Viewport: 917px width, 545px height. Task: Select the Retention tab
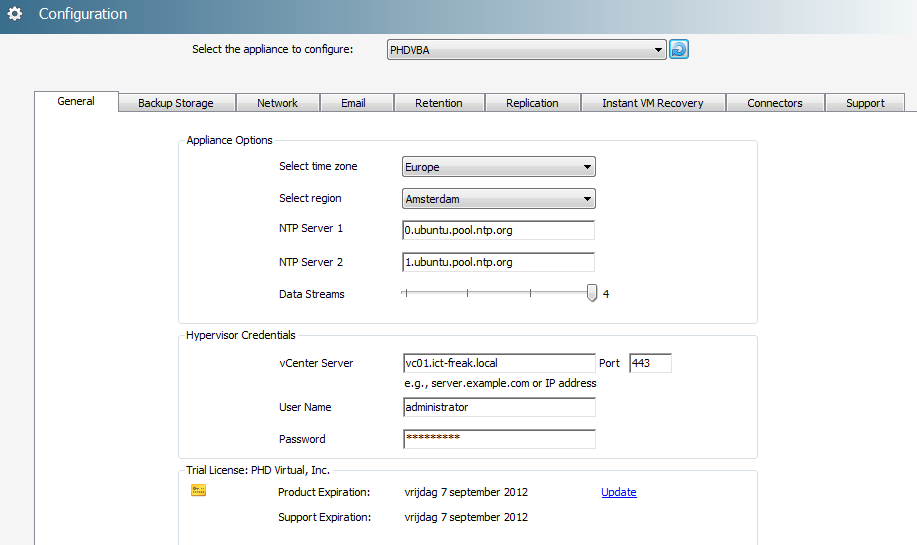point(439,103)
